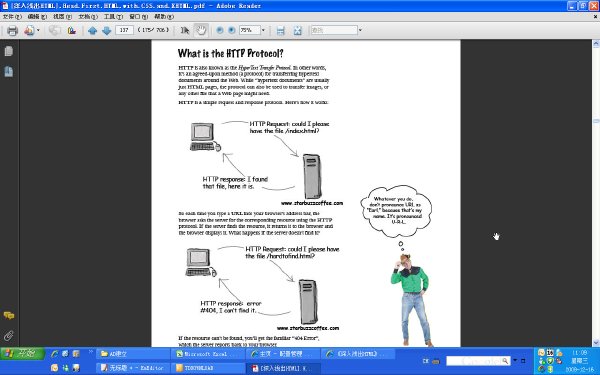Click the sign document pen icon
This screenshot has width=600, height=375.
click(x=72, y=30)
